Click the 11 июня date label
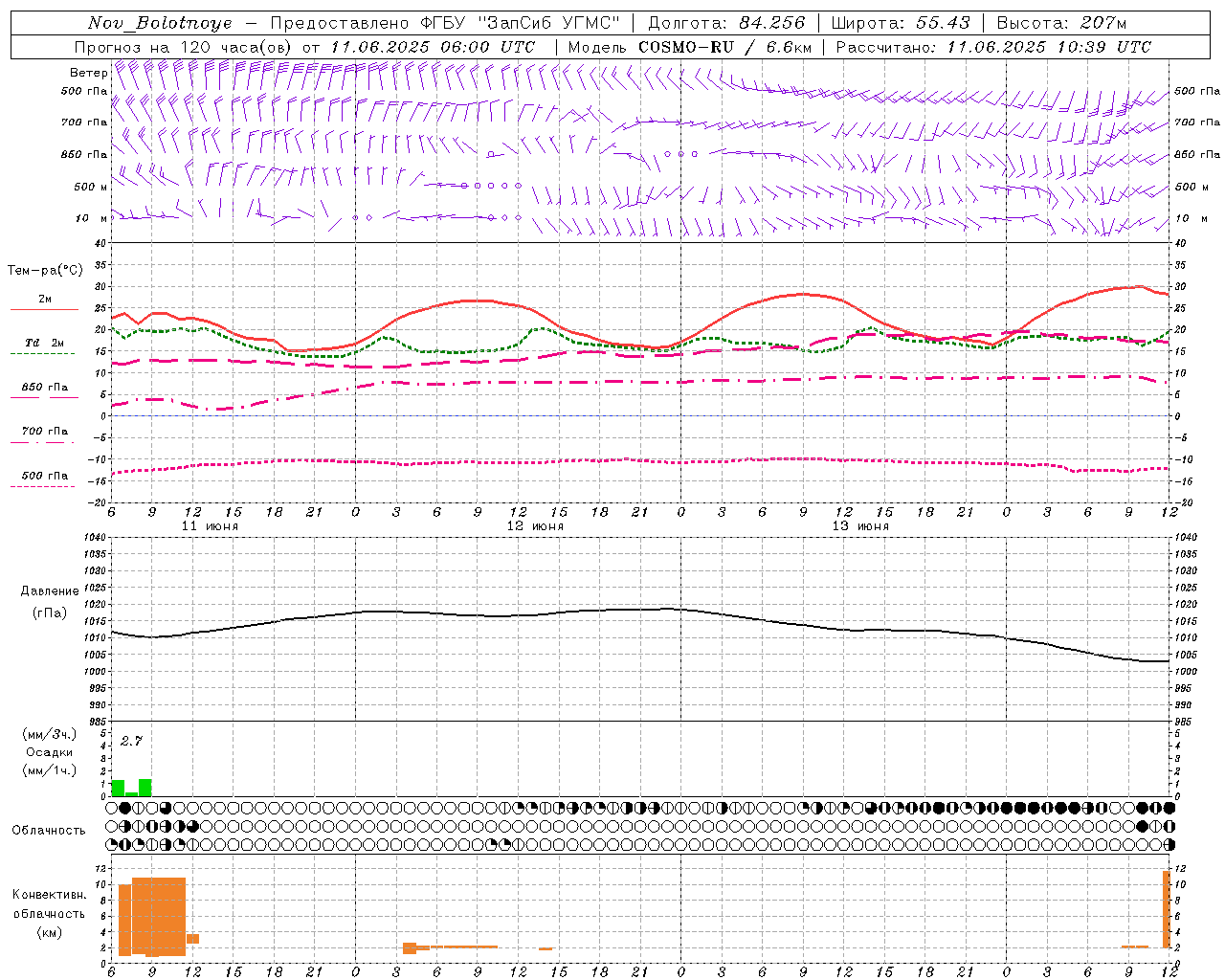This screenshot has height=980, width=1225. click(x=210, y=525)
